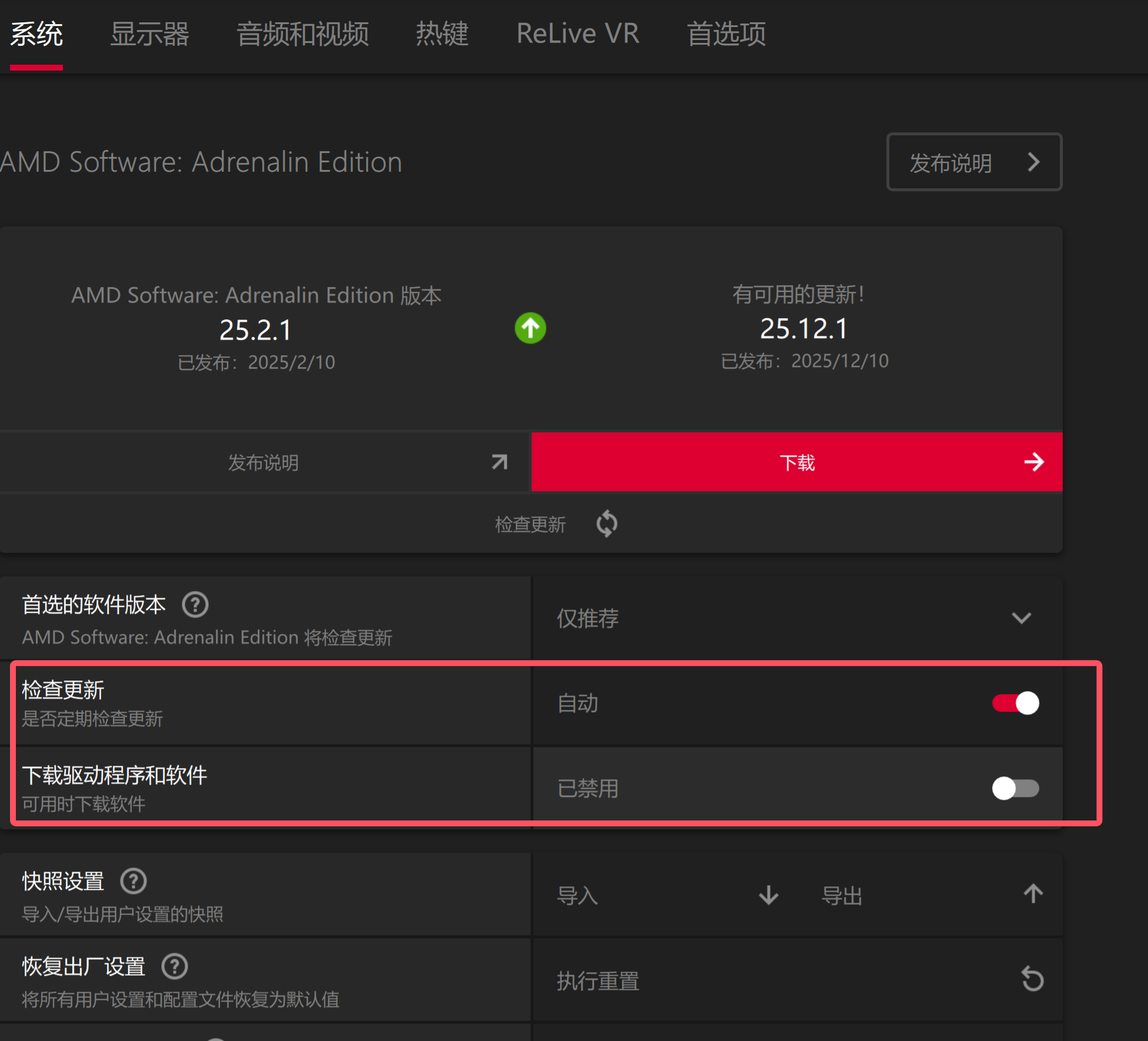Screen dimensions: 1148x1041
Task: Click the 将所有用户设置和配置文件恢复为默认值 description
Action: point(181,999)
